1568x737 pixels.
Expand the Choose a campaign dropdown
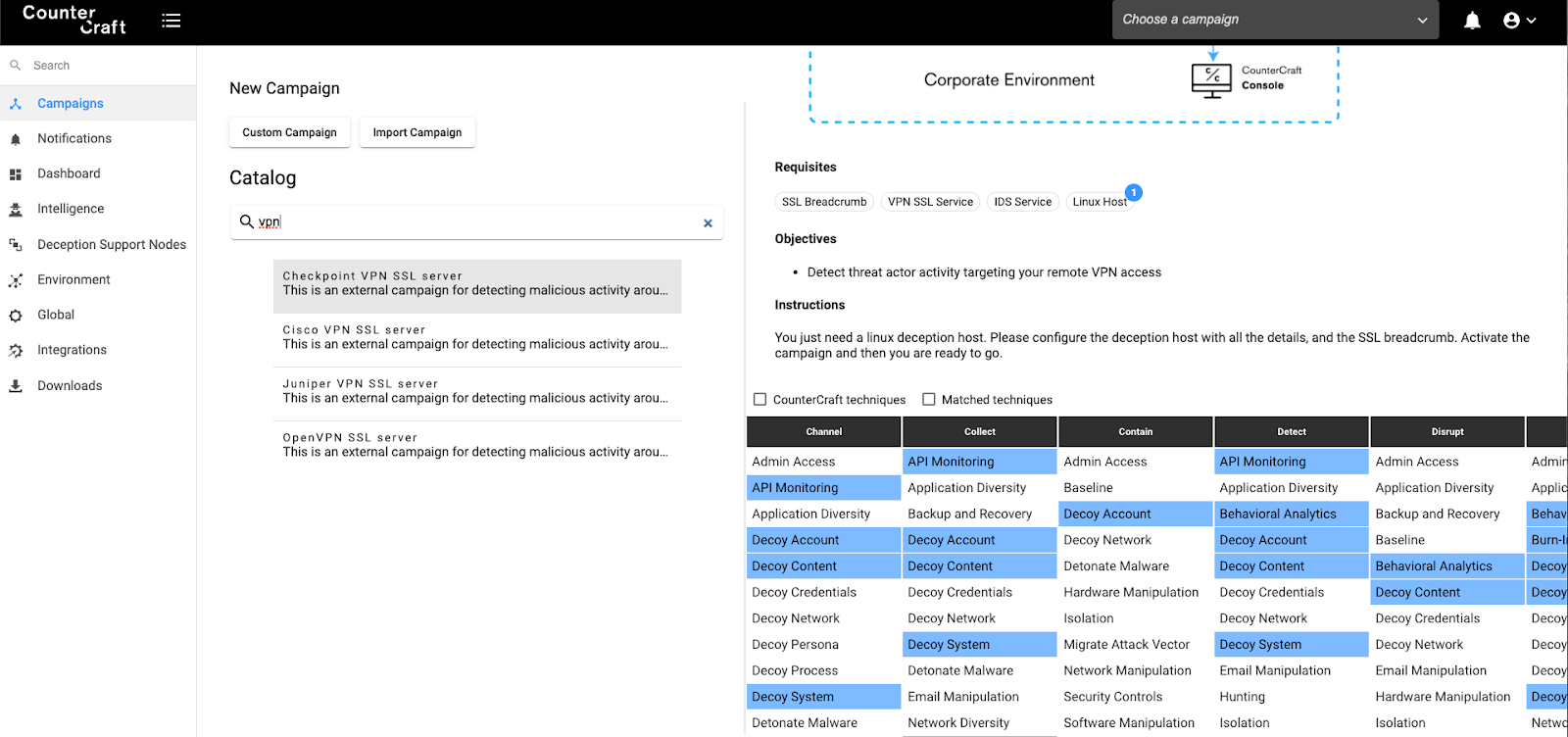coord(1274,20)
